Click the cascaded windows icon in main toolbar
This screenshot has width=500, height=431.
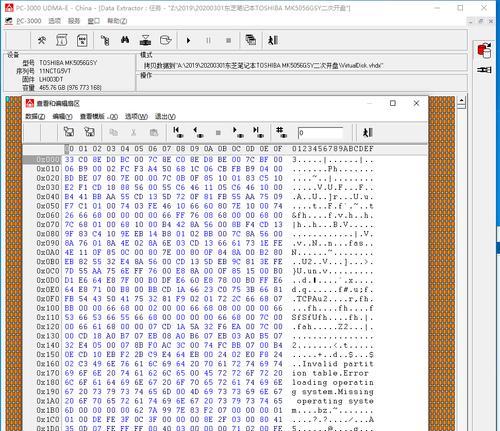coord(250,40)
